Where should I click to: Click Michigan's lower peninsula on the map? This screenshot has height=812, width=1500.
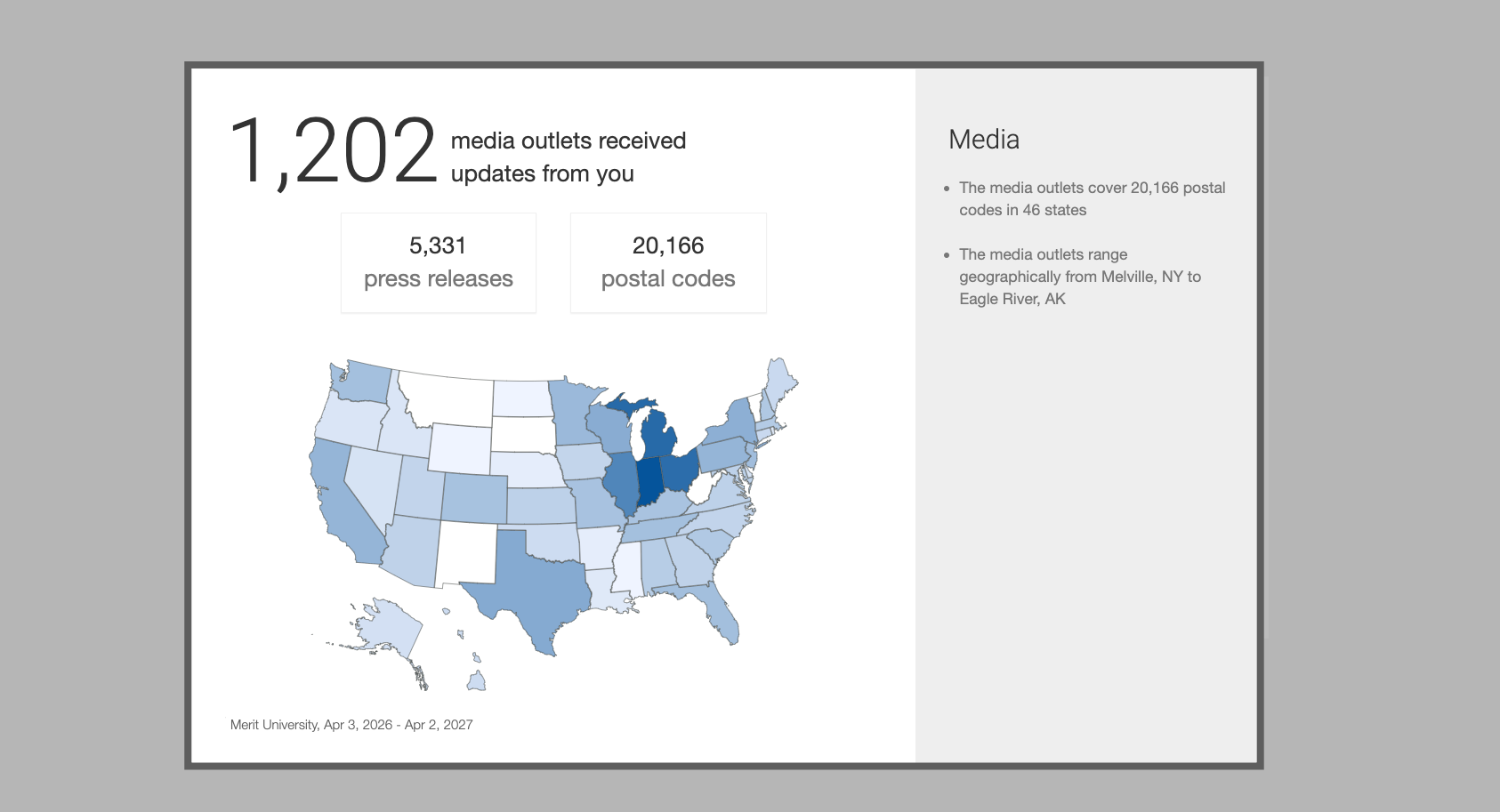tap(658, 436)
